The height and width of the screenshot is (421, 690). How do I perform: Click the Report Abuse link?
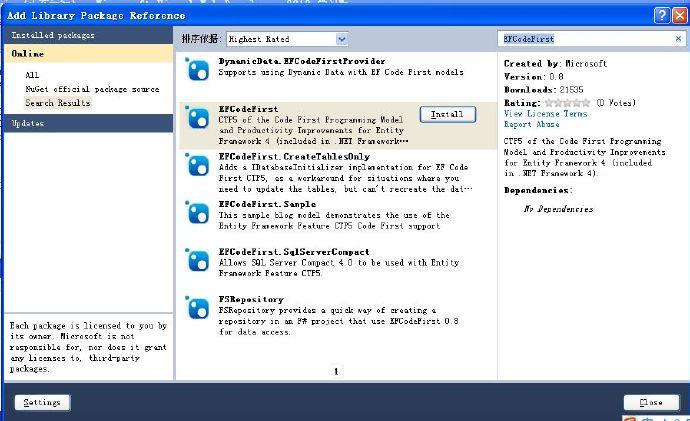[531, 124]
